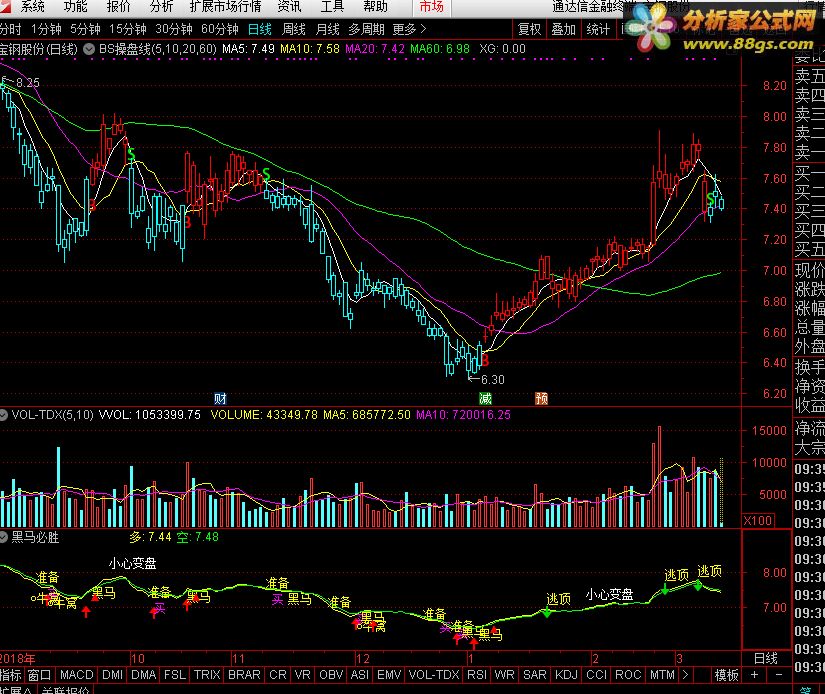
Task: Select the OBV indicator
Action: click(331, 675)
